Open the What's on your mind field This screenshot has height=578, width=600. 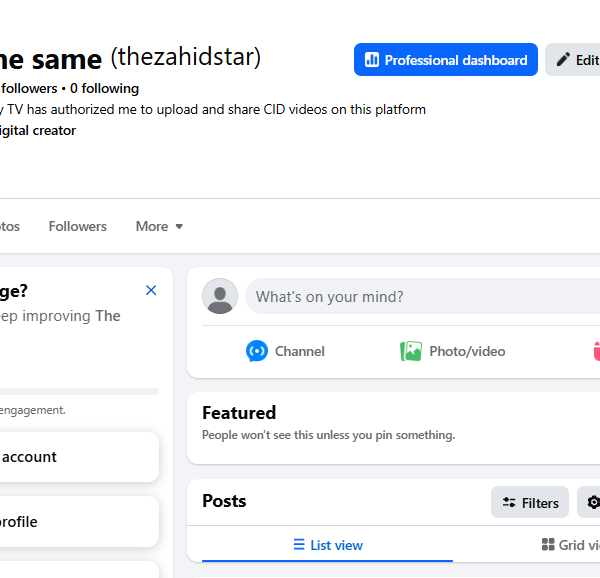point(422,296)
